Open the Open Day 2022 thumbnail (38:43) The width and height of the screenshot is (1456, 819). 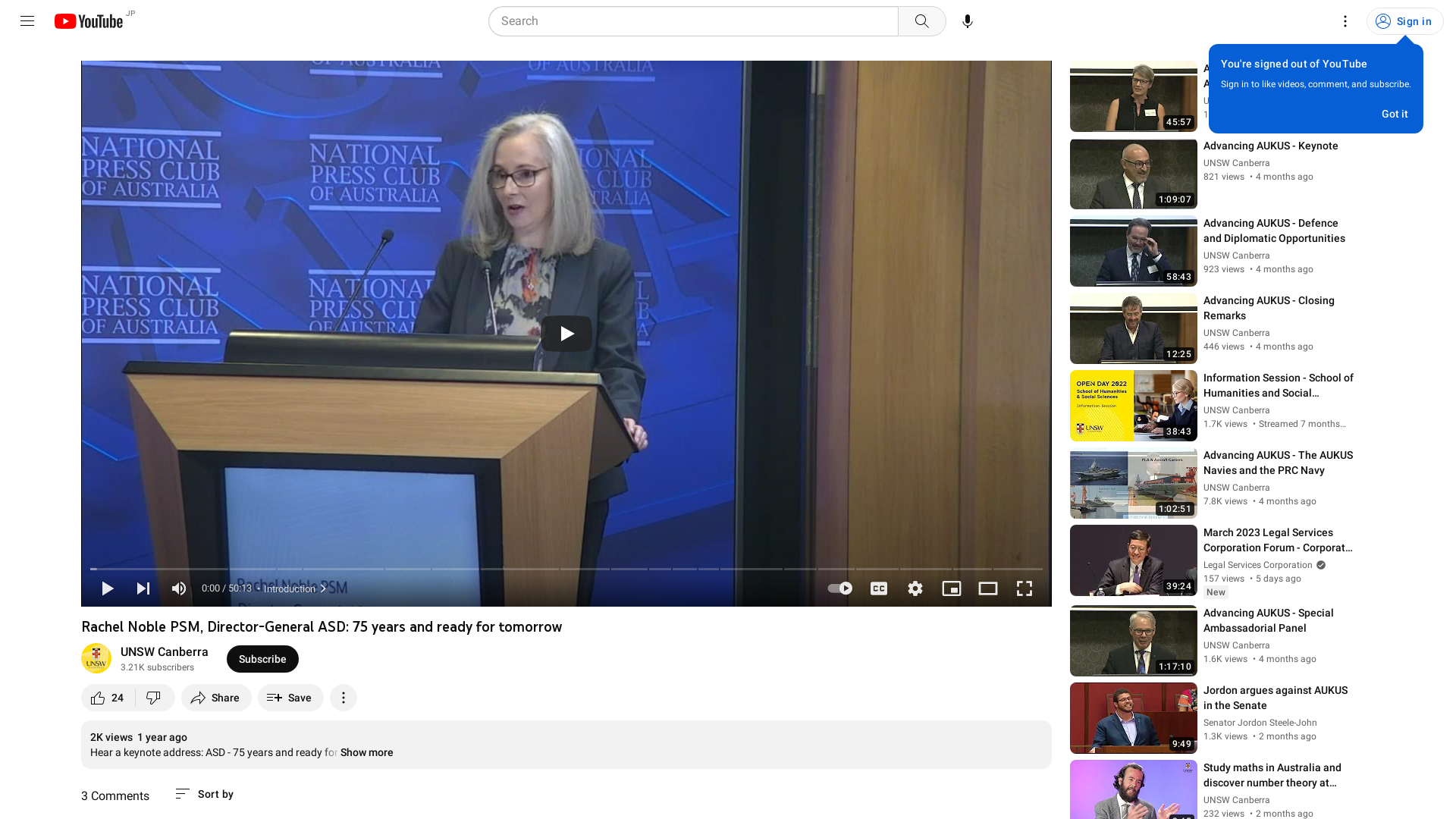[x=1133, y=406]
